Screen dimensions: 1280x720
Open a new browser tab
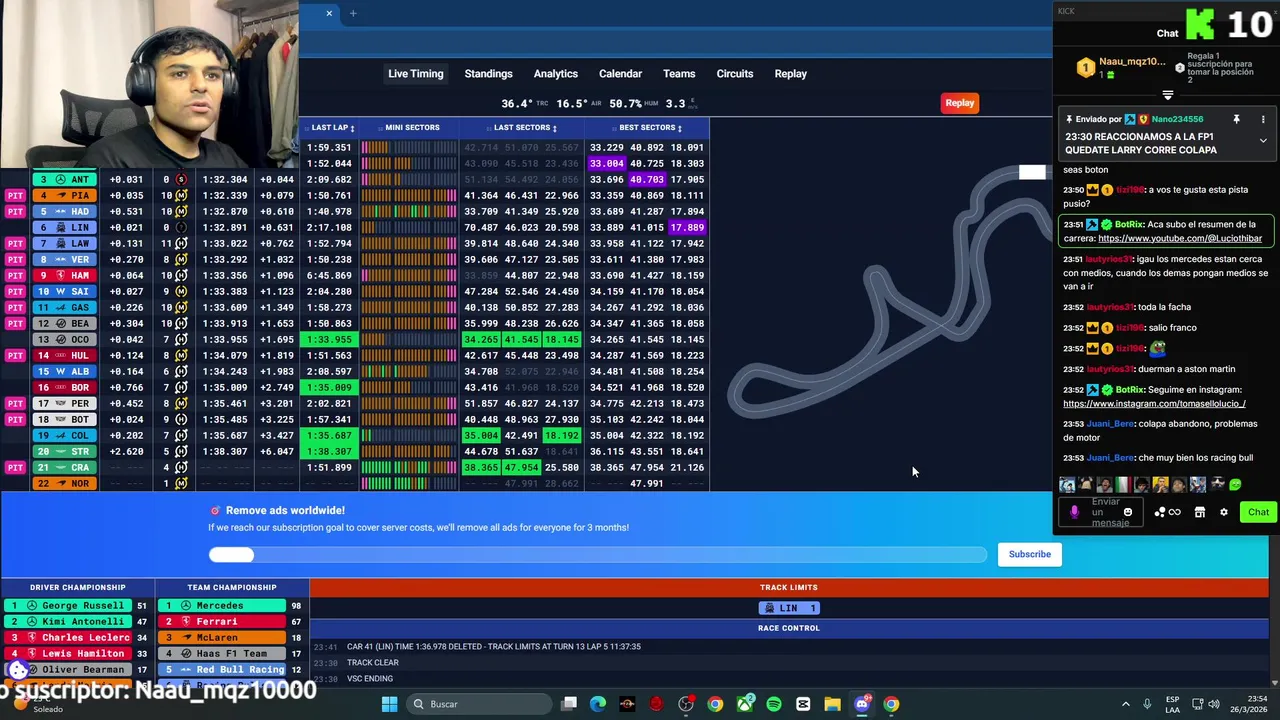(x=352, y=13)
